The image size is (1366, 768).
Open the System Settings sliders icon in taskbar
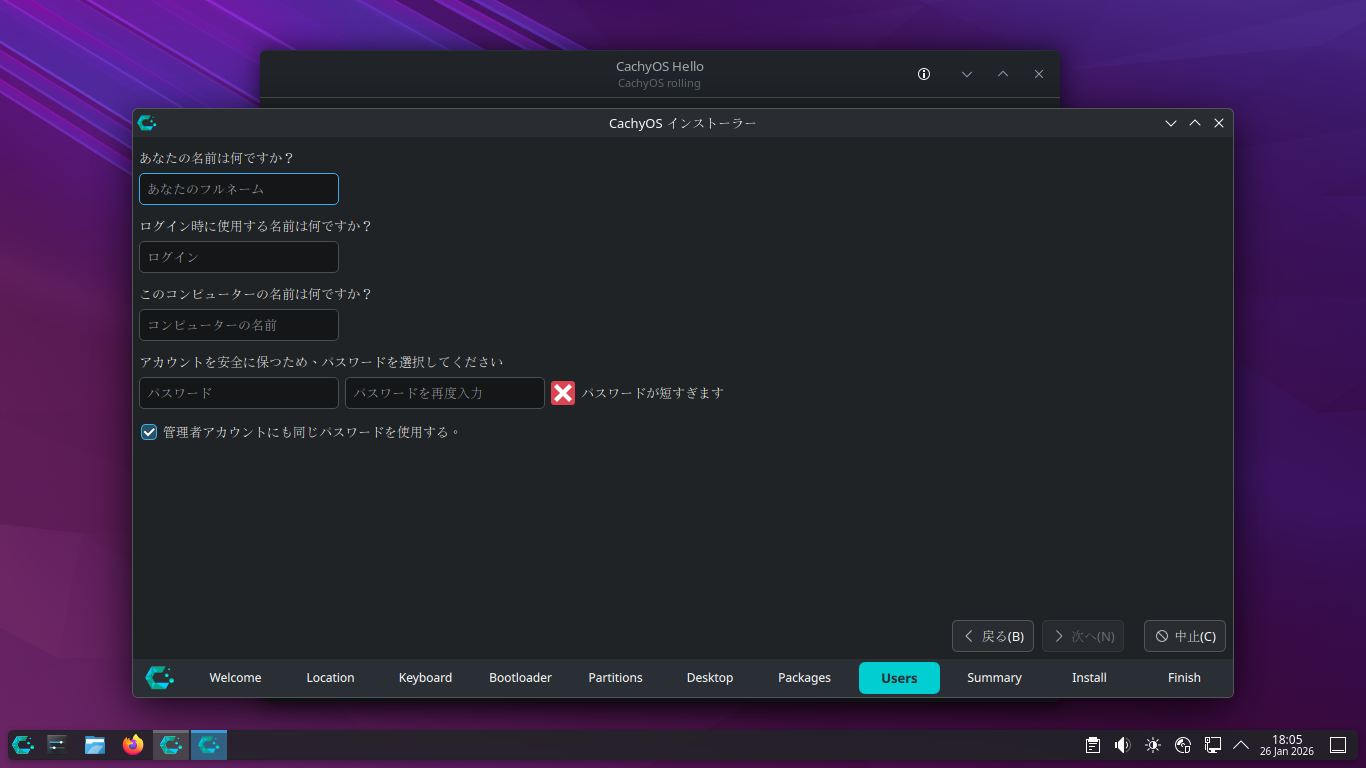tap(57, 744)
